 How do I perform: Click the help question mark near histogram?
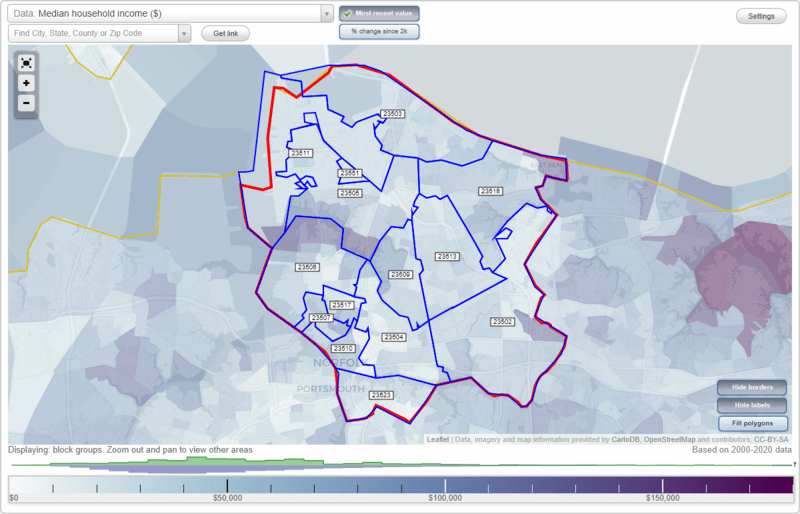(x=794, y=464)
